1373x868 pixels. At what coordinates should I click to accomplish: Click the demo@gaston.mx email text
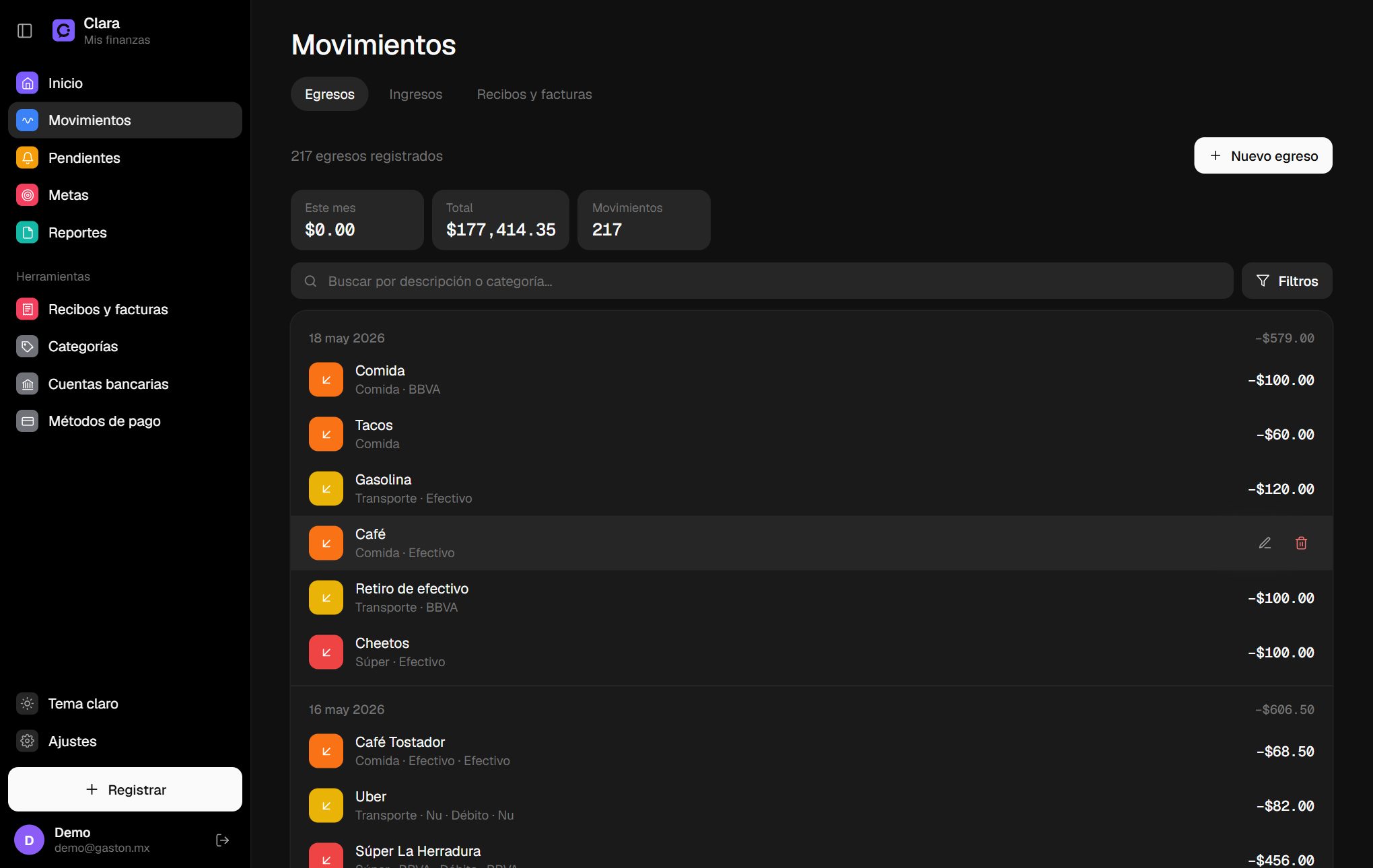click(102, 848)
